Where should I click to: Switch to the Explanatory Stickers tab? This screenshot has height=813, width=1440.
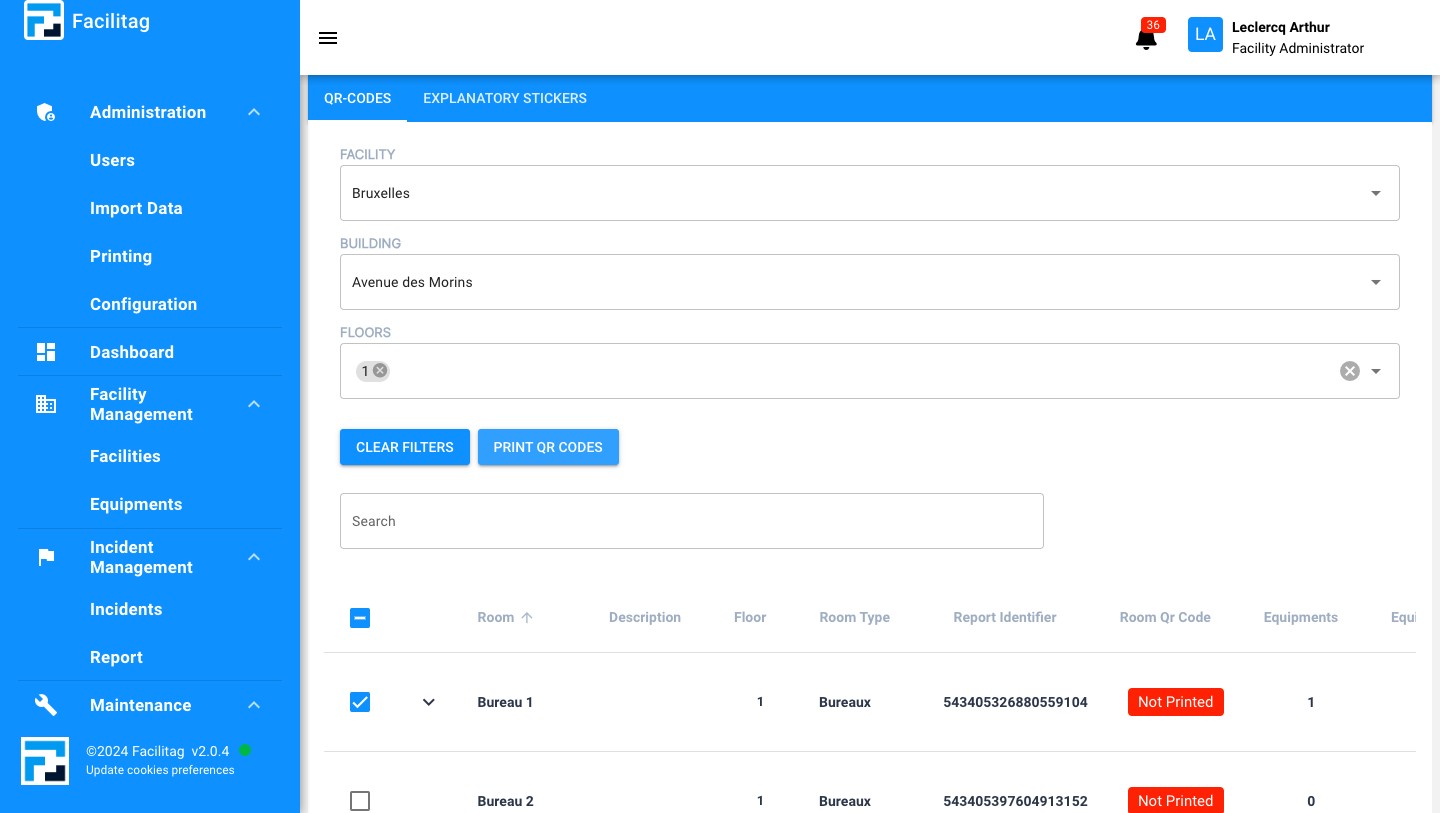point(505,98)
